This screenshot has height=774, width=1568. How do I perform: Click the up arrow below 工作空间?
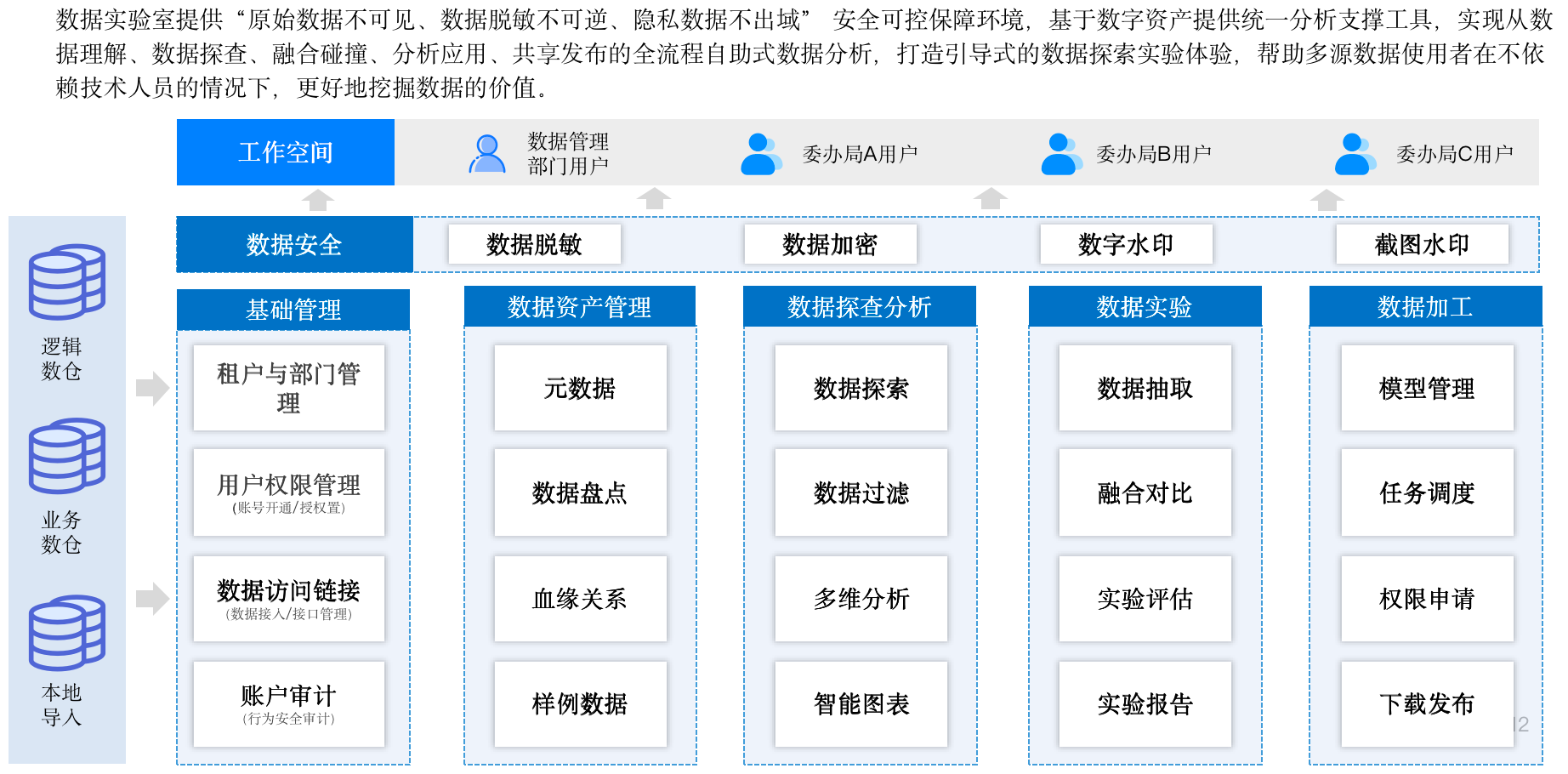click(x=318, y=200)
